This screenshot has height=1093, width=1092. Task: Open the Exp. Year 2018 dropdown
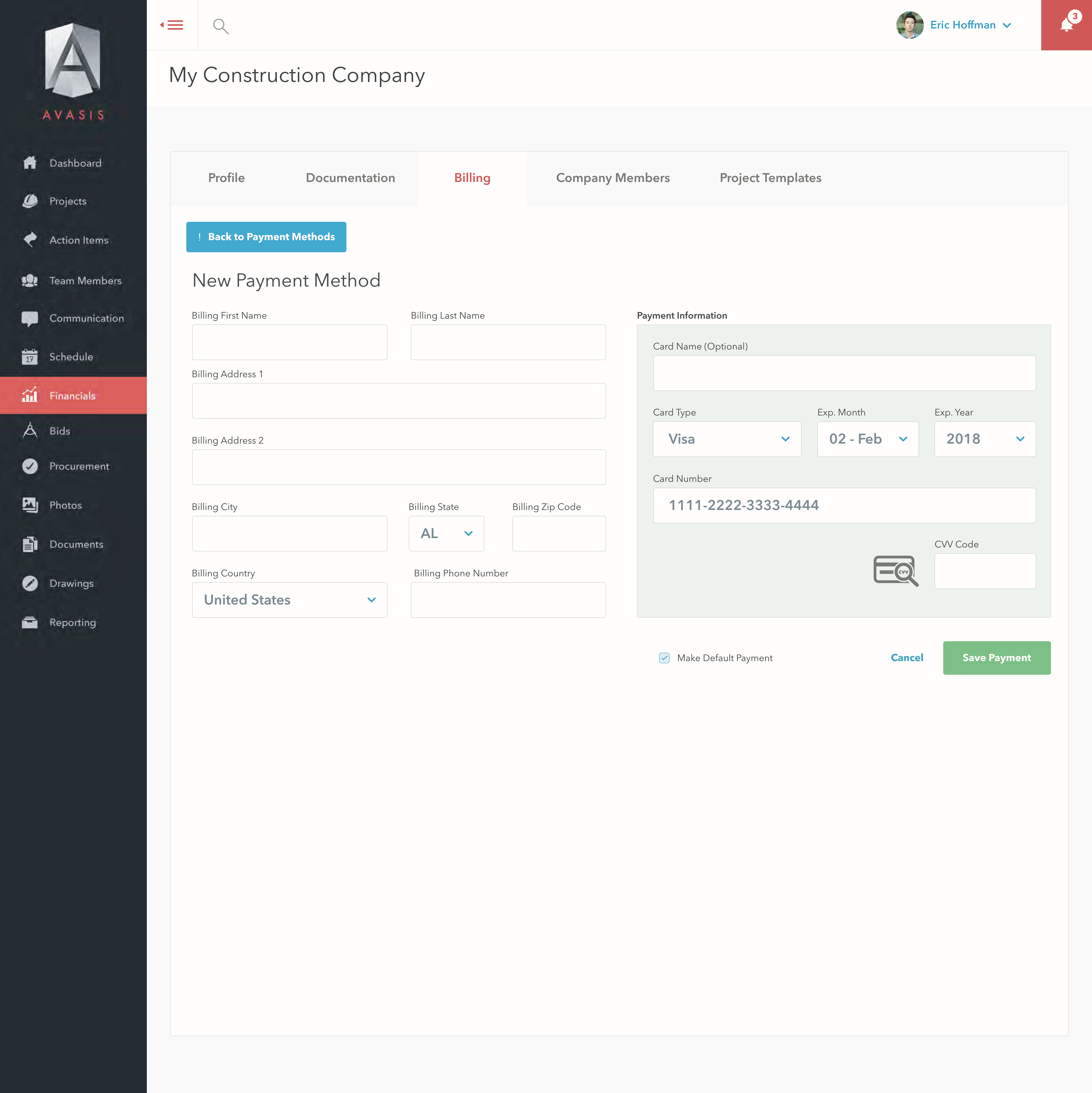coord(985,439)
